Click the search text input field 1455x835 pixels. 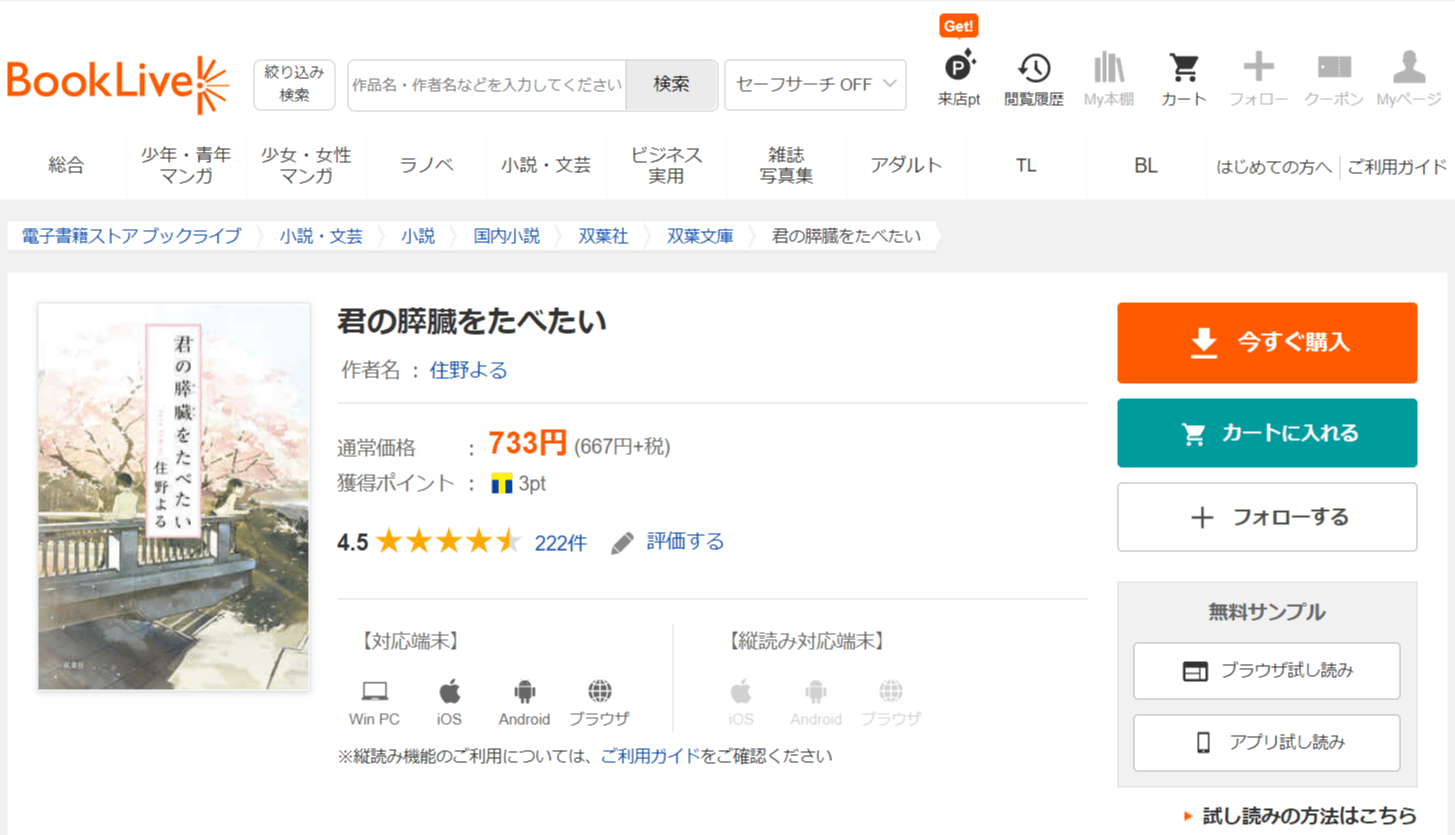[487, 85]
